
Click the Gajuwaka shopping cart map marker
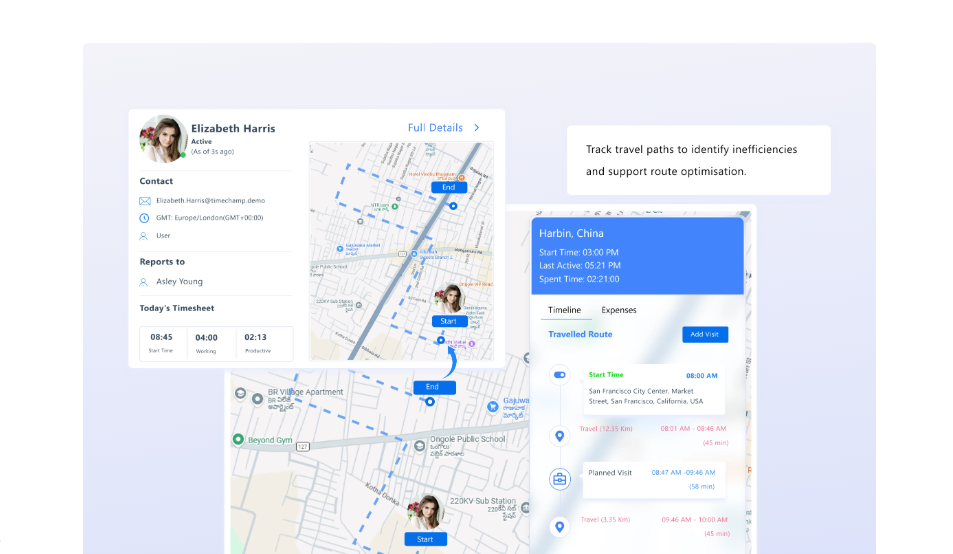493,407
